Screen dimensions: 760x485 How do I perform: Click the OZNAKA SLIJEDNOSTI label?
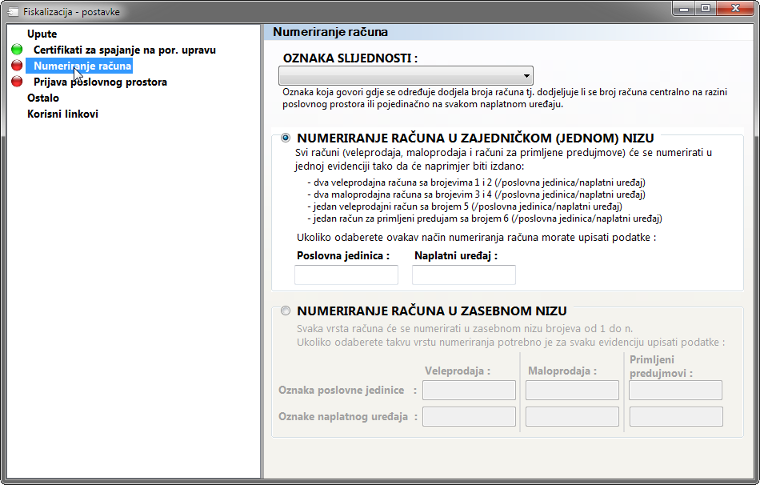tap(350, 58)
